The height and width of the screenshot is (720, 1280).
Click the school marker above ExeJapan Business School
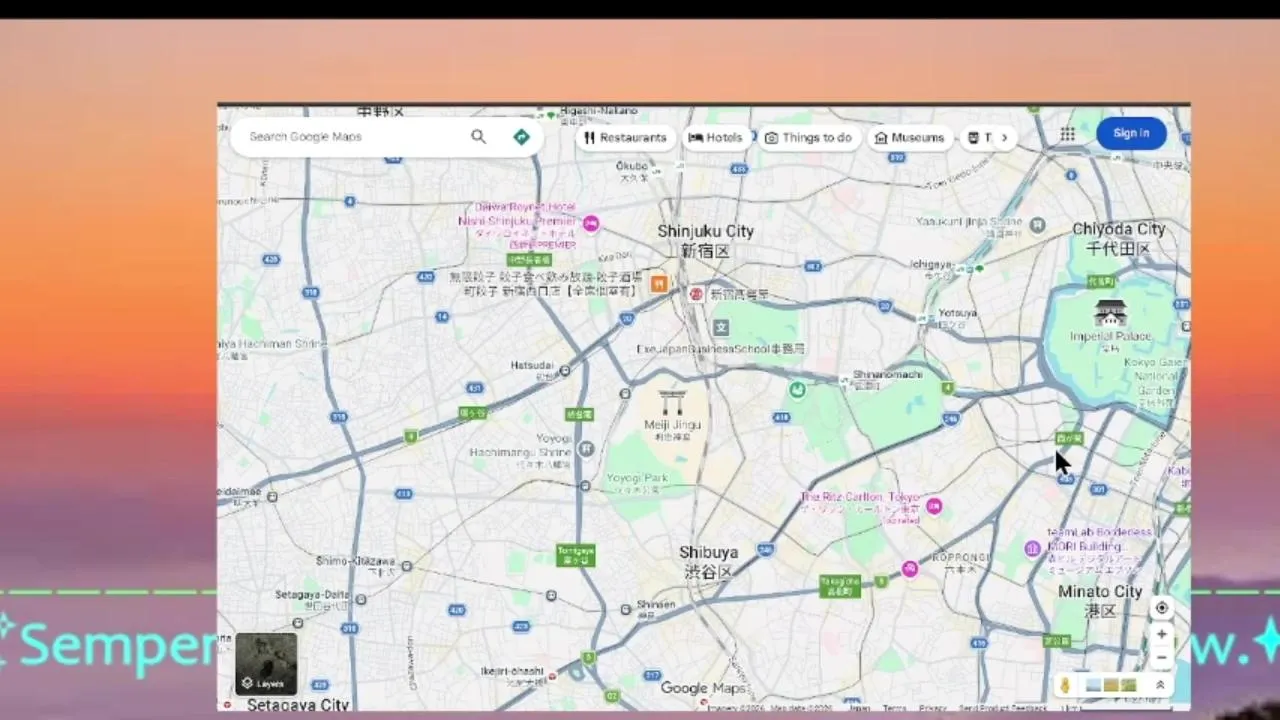click(721, 327)
